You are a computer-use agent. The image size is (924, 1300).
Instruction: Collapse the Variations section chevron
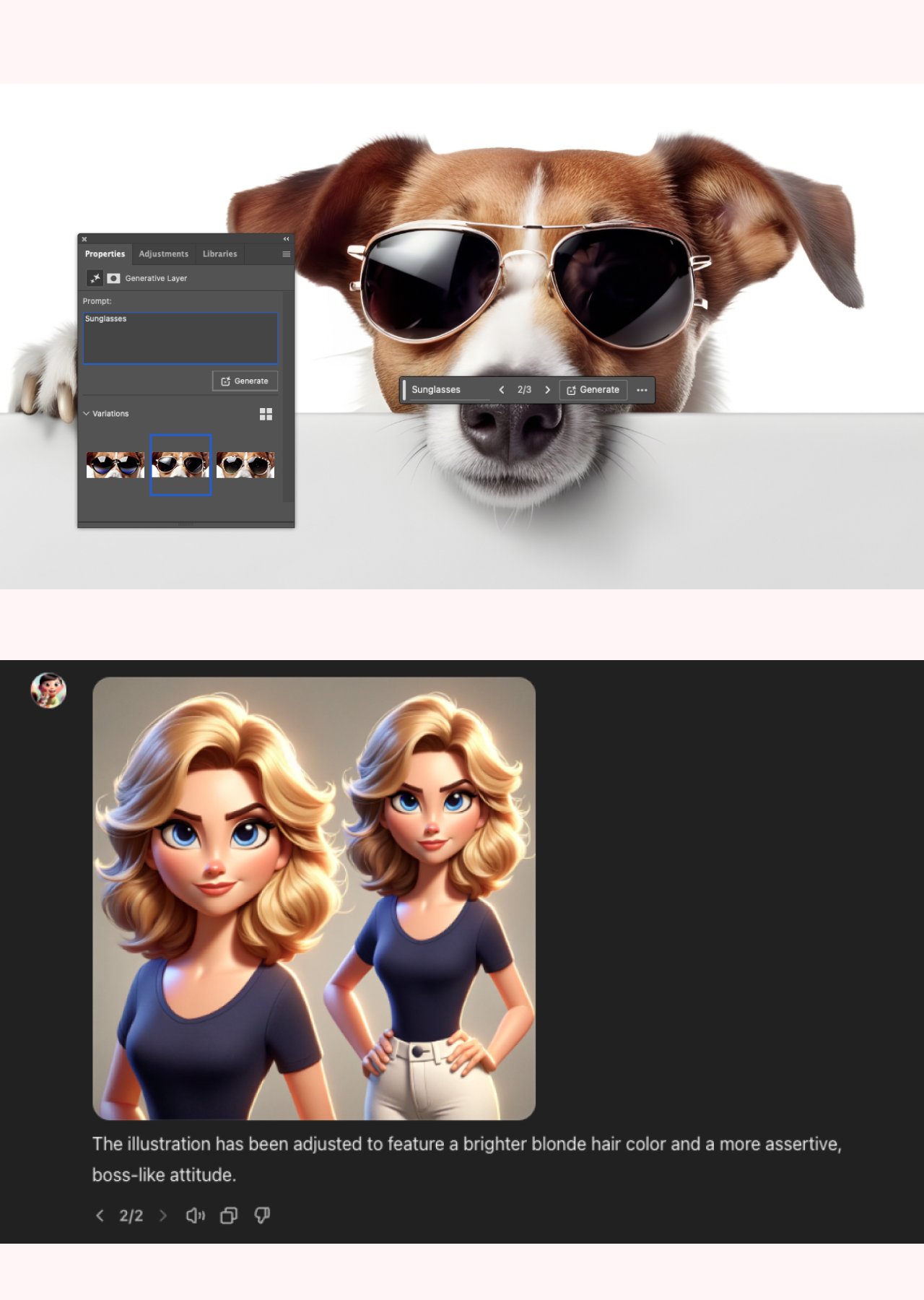[x=87, y=414]
